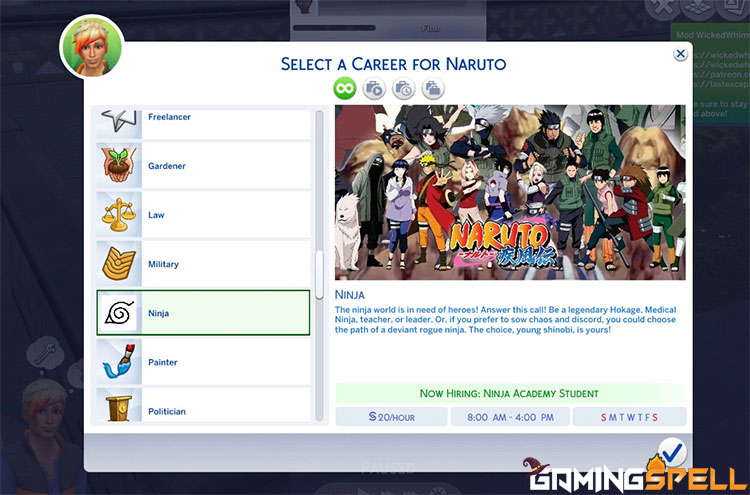Click the Now Hiring: Ninja Academy Student banner

510,394
